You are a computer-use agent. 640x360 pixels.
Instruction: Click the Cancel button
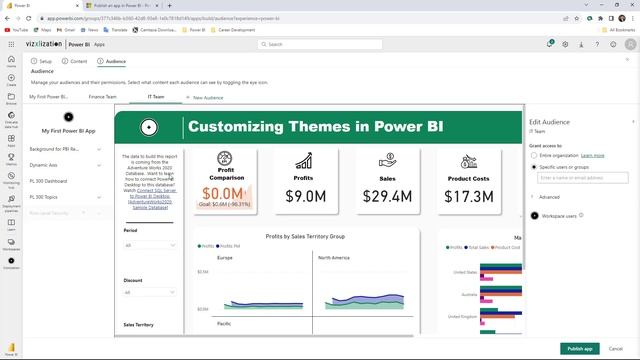tap(616, 349)
